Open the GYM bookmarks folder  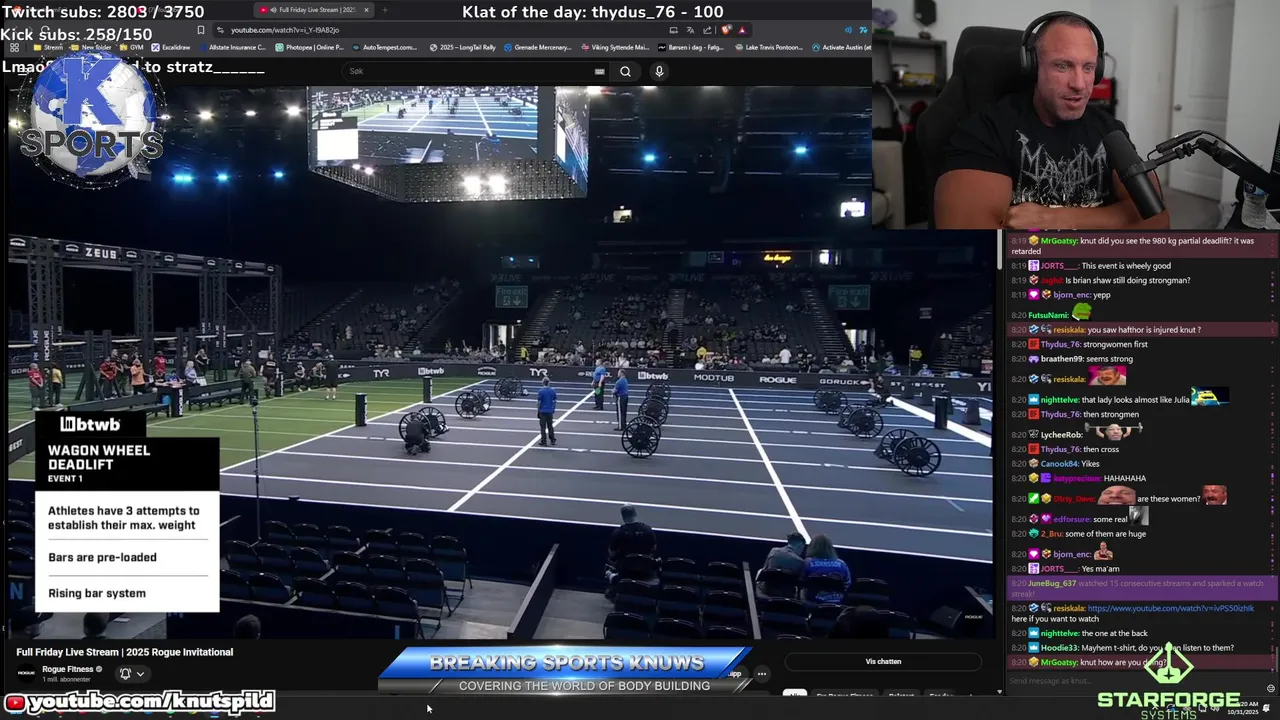[131, 47]
